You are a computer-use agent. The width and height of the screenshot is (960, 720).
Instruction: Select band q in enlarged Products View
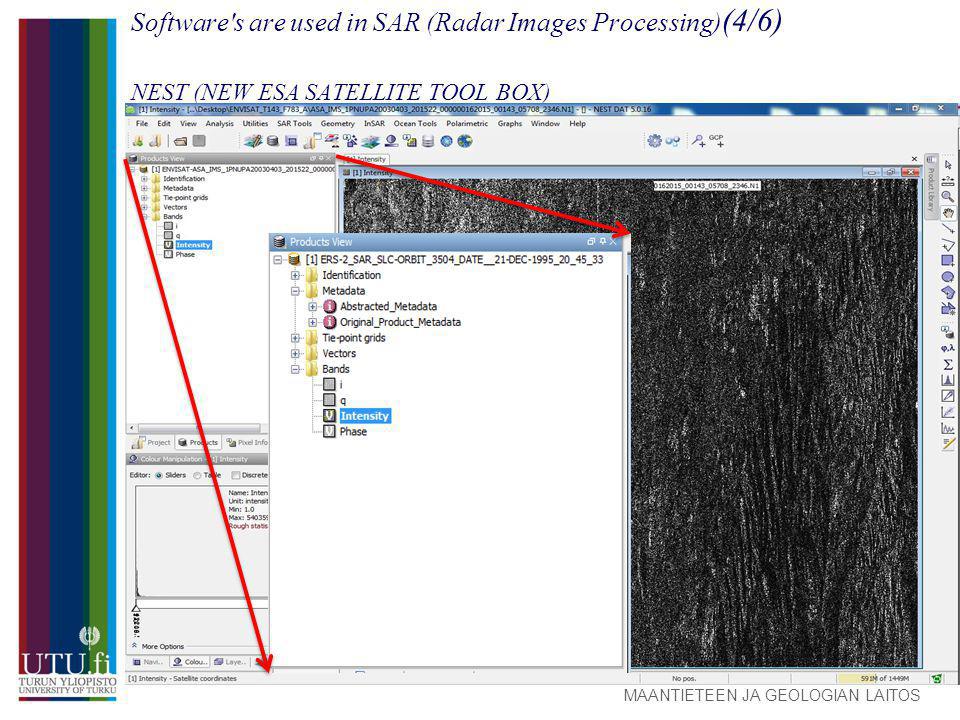pos(343,400)
